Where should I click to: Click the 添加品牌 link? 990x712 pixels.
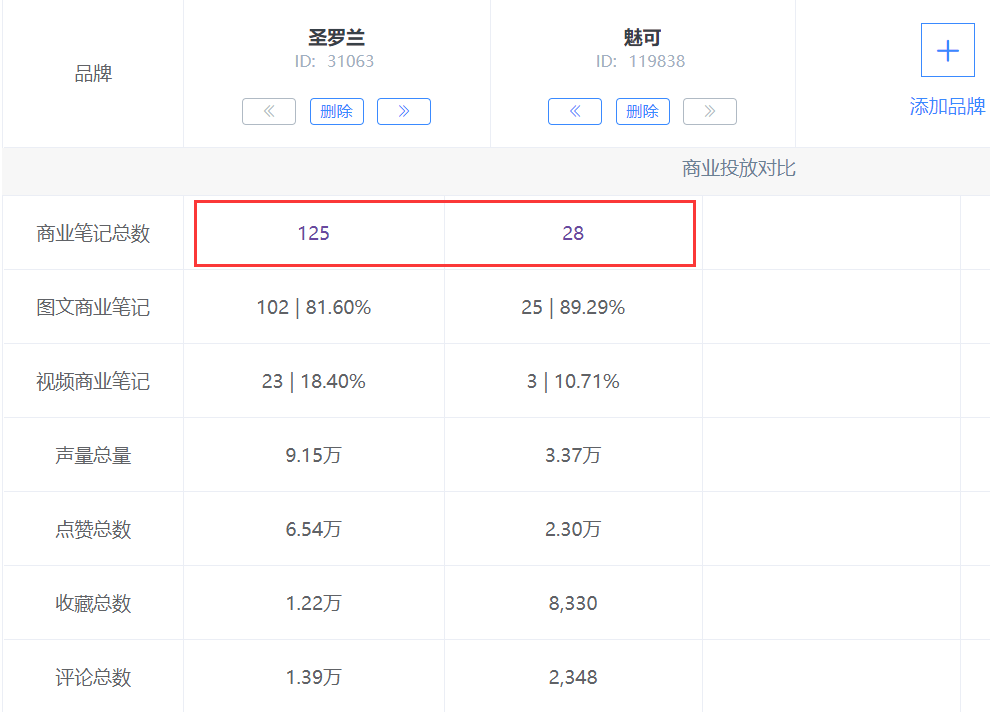tap(947, 106)
